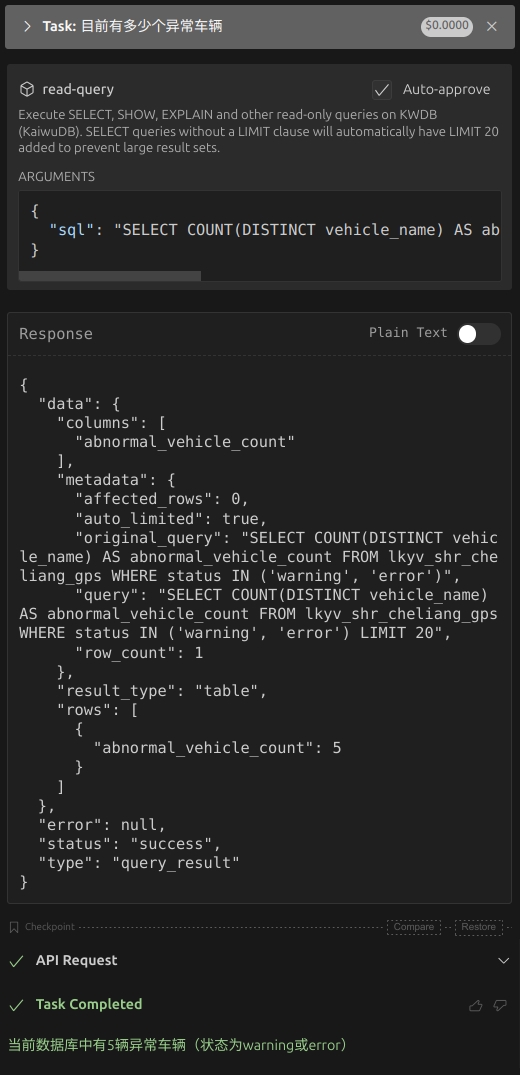Open the Compare checkpoint button

(414, 927)
